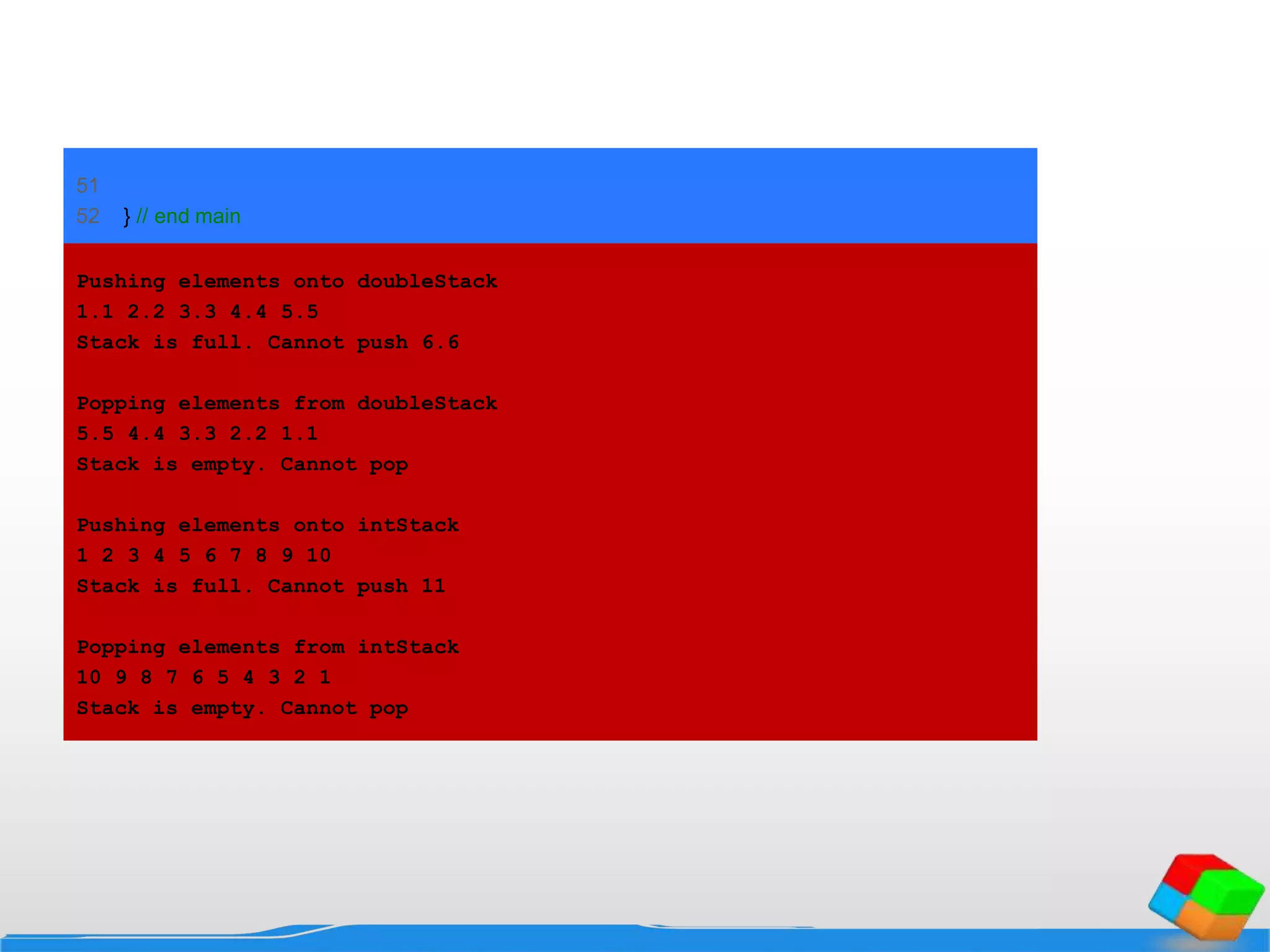Click 'Popping elements from doubleStack' line
The height and width of the screenshot is (952, 1270).
point(287,404)
